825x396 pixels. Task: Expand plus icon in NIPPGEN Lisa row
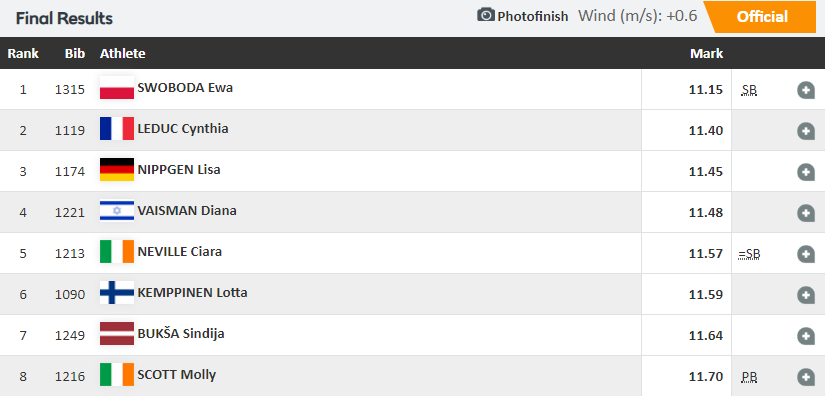point(806,172)
